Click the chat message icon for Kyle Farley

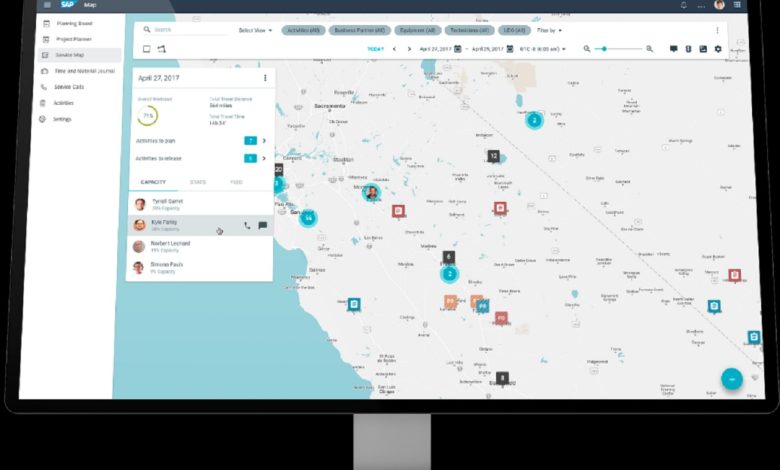pyautogui.click(x=263, y=226)
